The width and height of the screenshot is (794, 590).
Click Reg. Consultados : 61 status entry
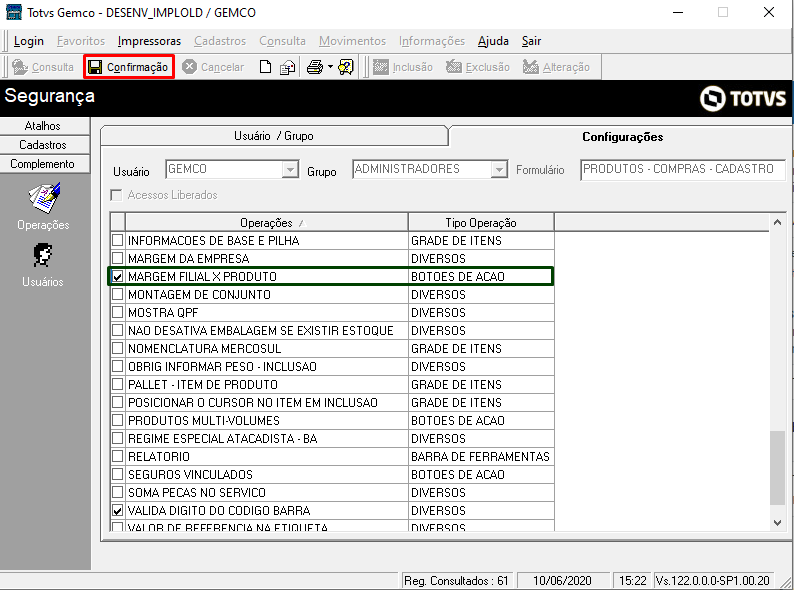[456, 580]
